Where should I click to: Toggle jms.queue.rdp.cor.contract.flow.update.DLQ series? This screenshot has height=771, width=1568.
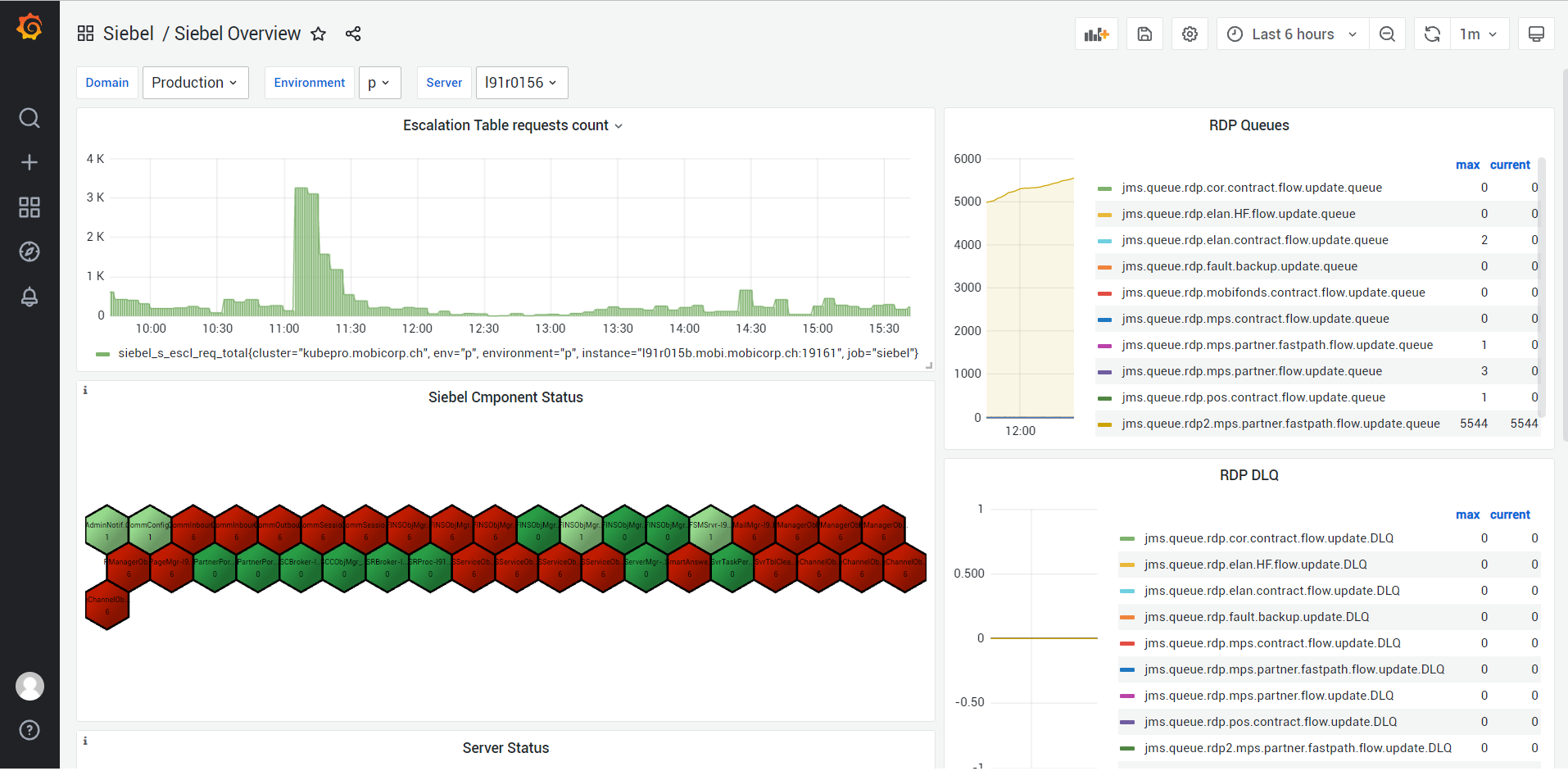1269,538
